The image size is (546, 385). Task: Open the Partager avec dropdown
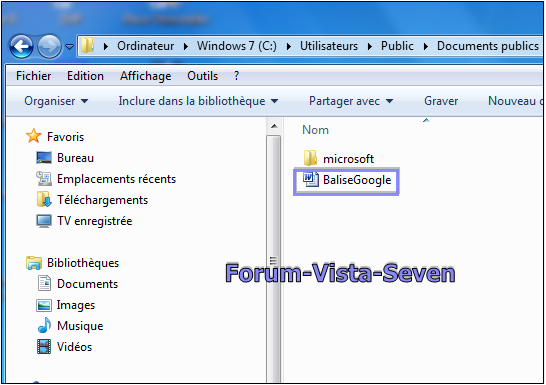pyautogui.click(x=351, y=101)
